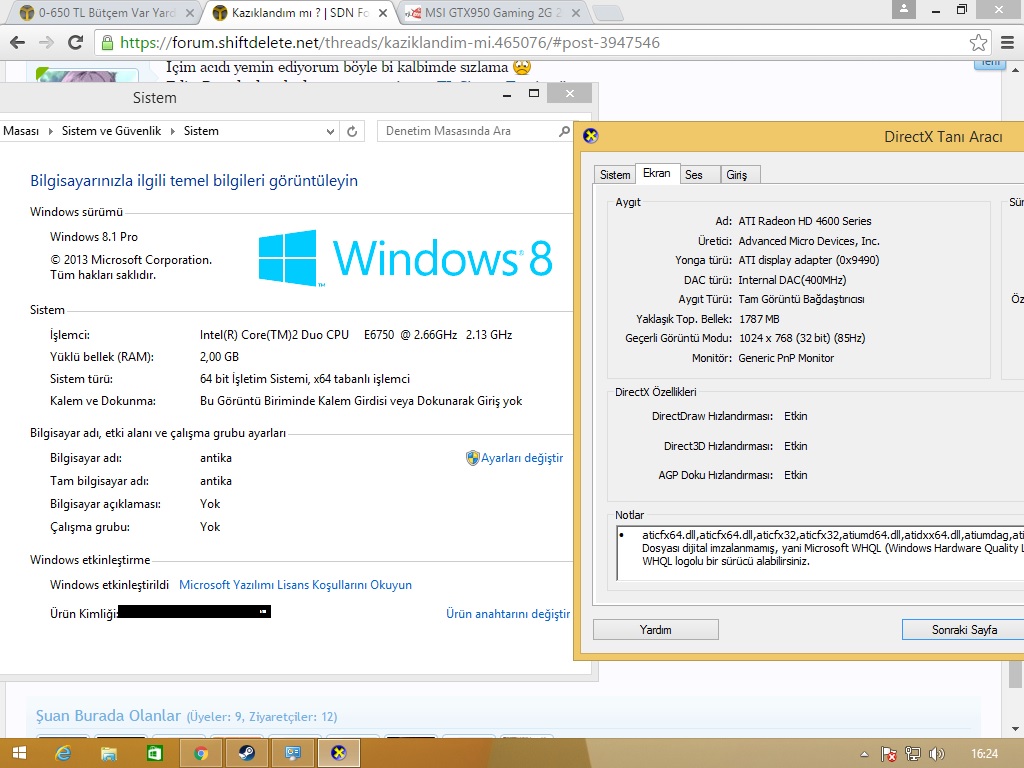Open the Ses tab in DirectX tool

point(693,175)
